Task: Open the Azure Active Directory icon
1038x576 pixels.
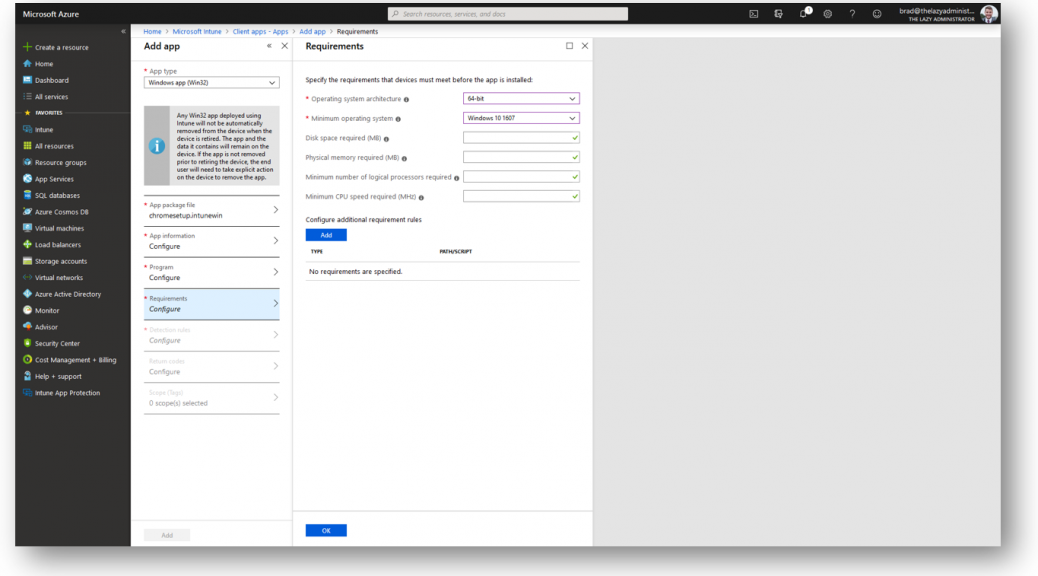Action: (x=27, y=294)
